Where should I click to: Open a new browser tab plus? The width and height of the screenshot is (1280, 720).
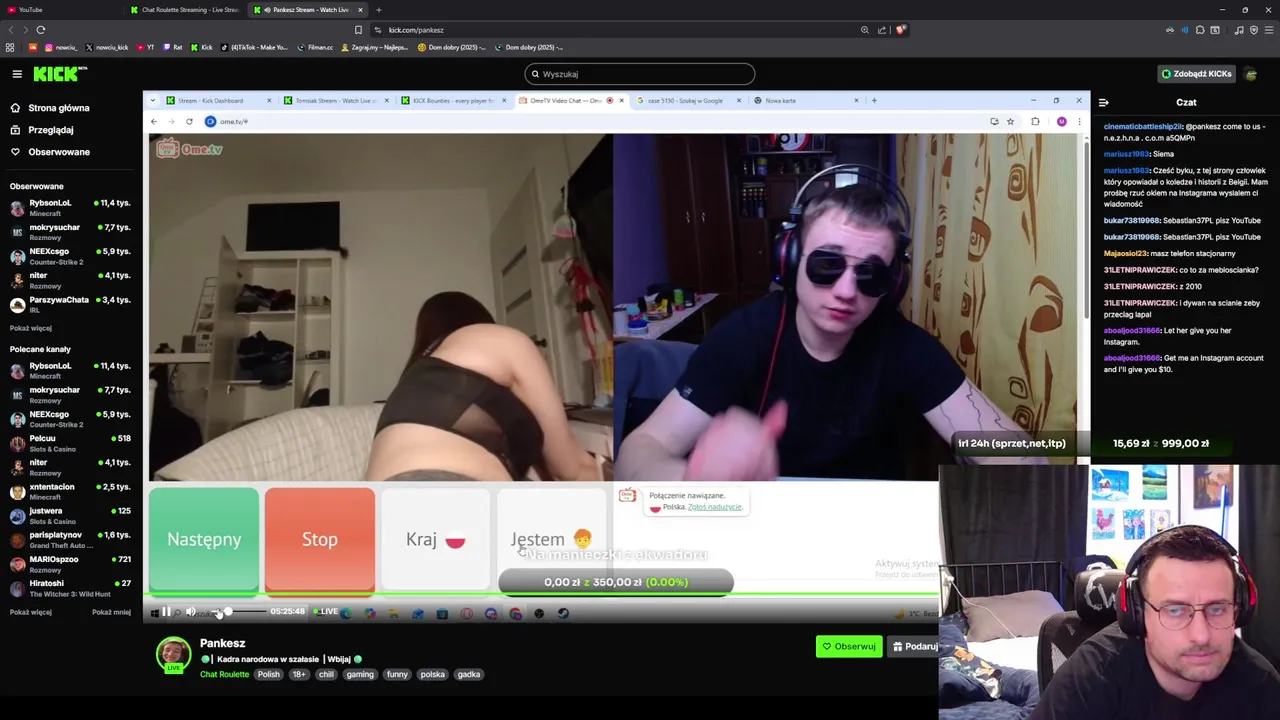(x=378, y=10)
